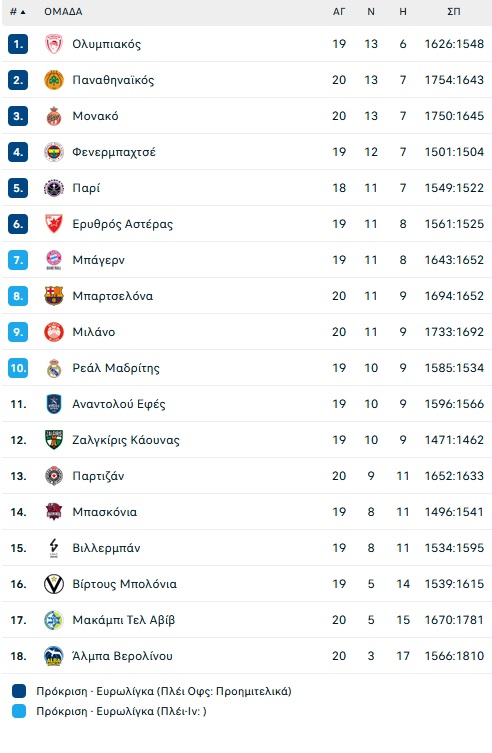The width and height of the screenshot is (492, 753).
Task: Click the Barcelona team crest
Action: (x=54, y=296)
